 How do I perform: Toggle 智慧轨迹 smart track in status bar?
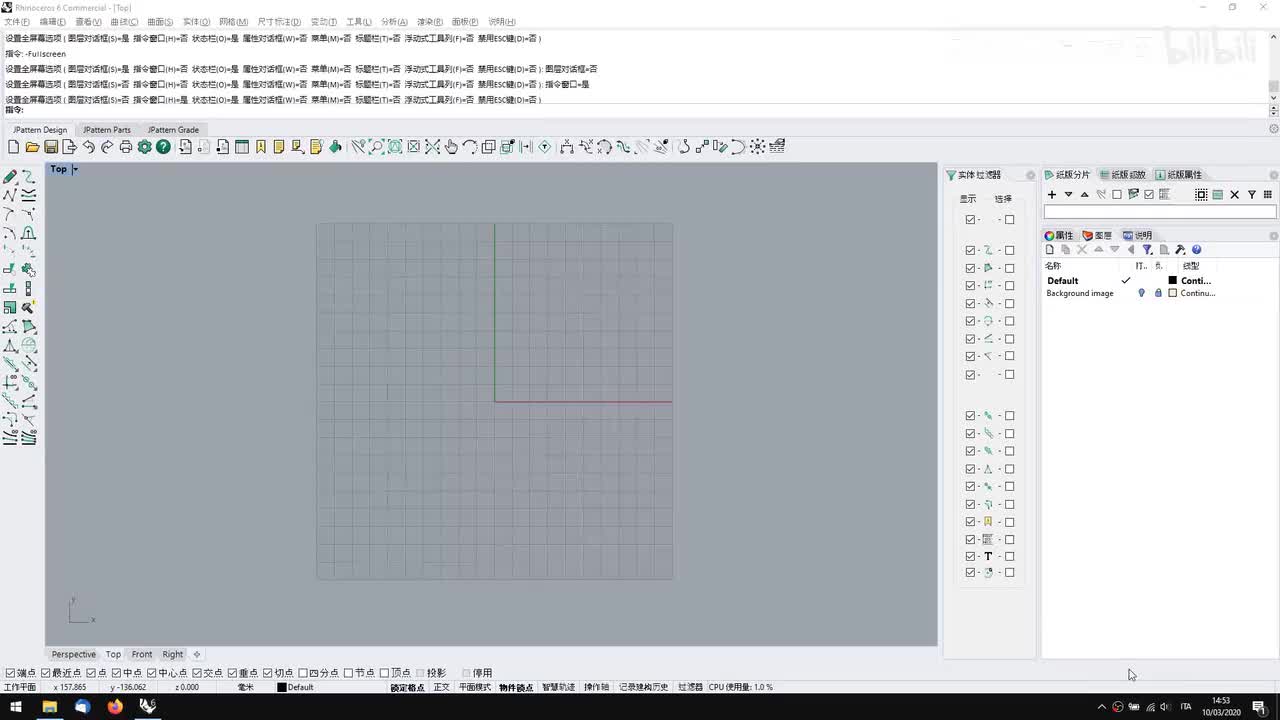coord(559,687)
